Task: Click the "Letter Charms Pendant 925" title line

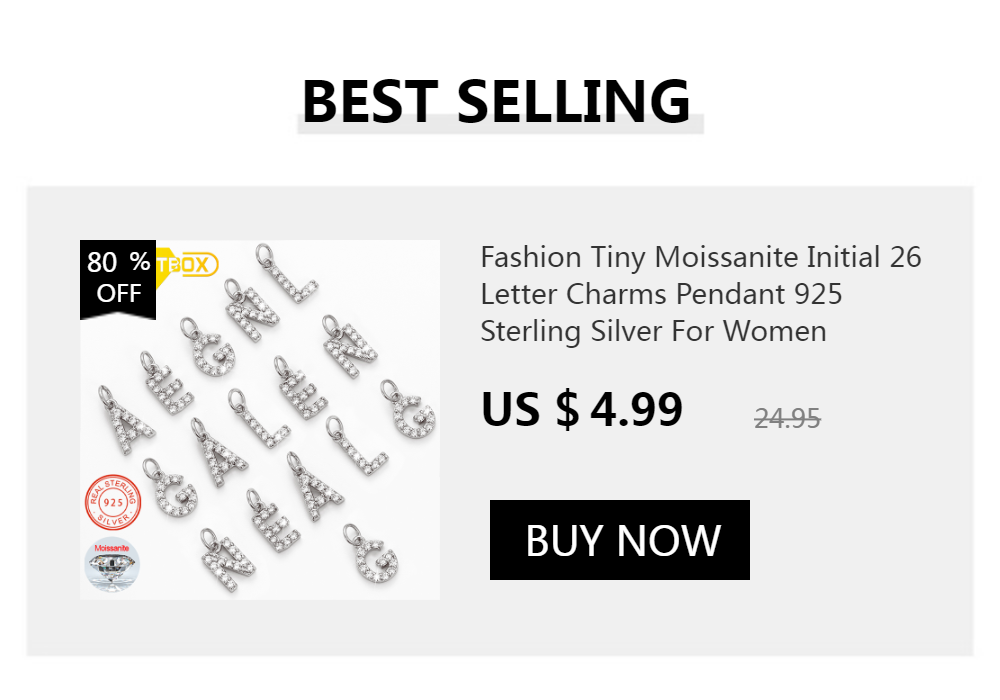Action: pos(661,295)
